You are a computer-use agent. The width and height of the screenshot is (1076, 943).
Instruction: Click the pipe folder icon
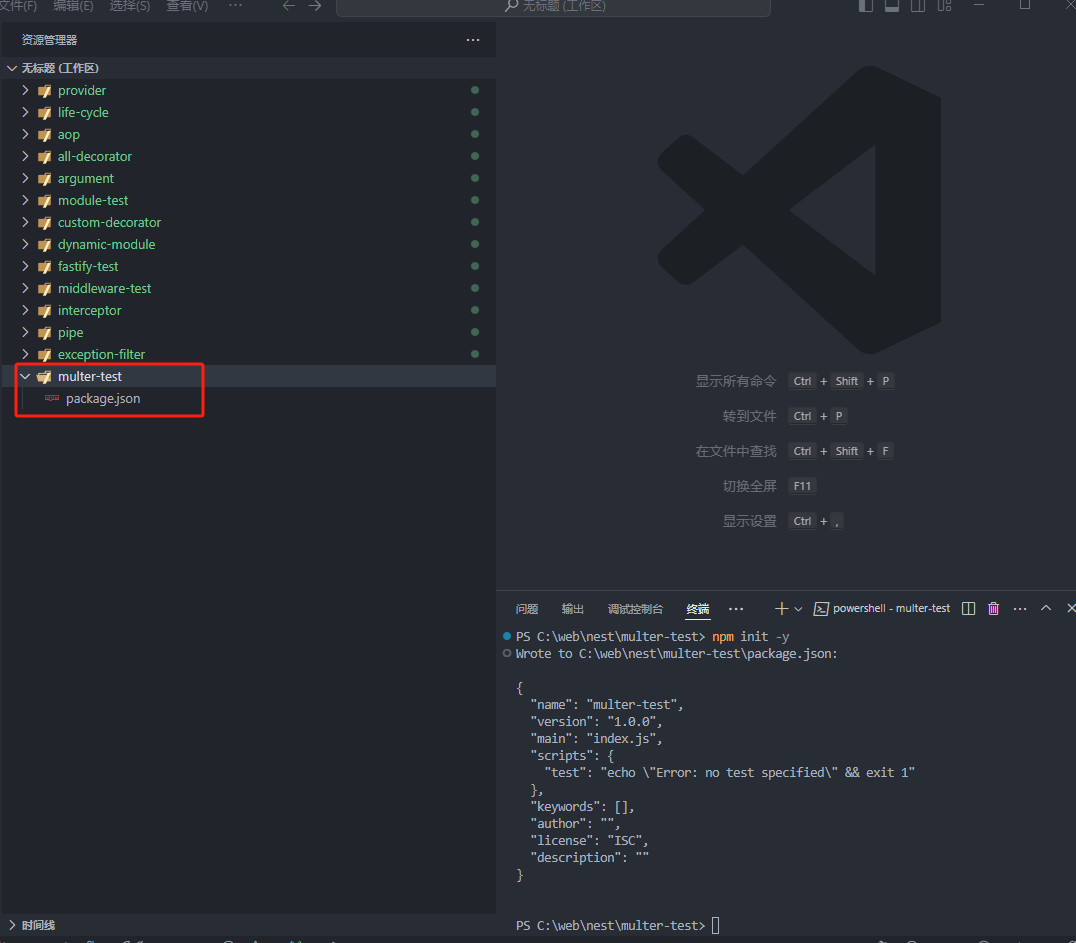point(45,333)
